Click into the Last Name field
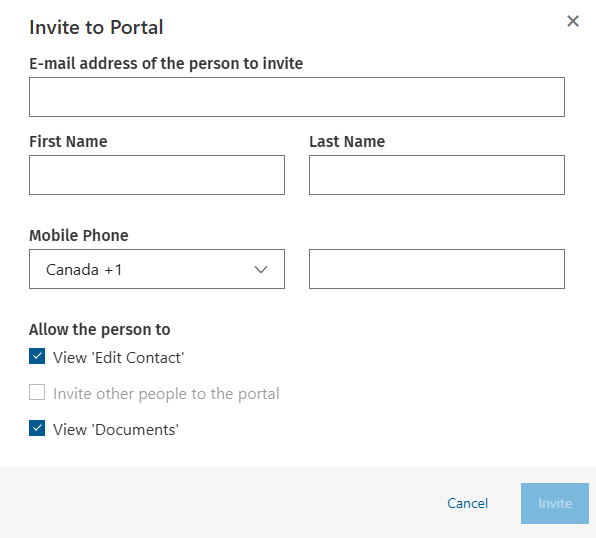 coord(437,175)
